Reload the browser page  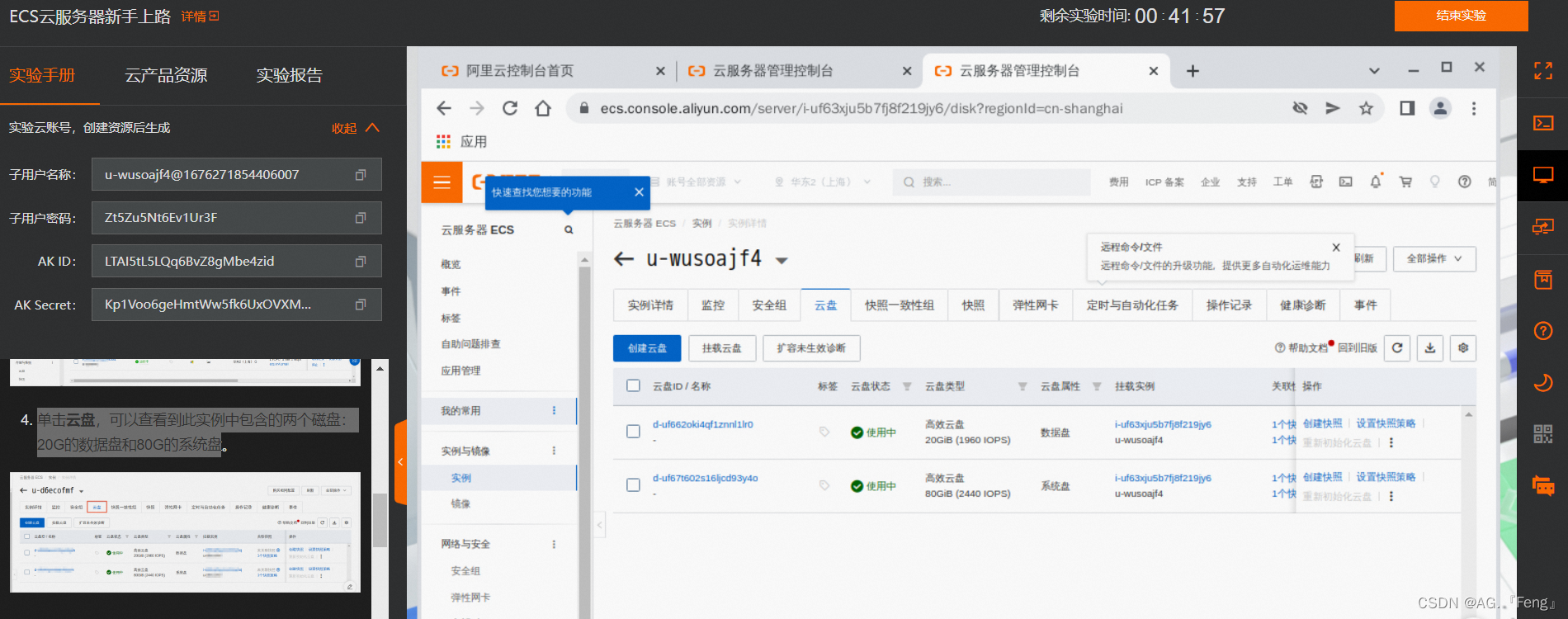click(x=510, y=108)
